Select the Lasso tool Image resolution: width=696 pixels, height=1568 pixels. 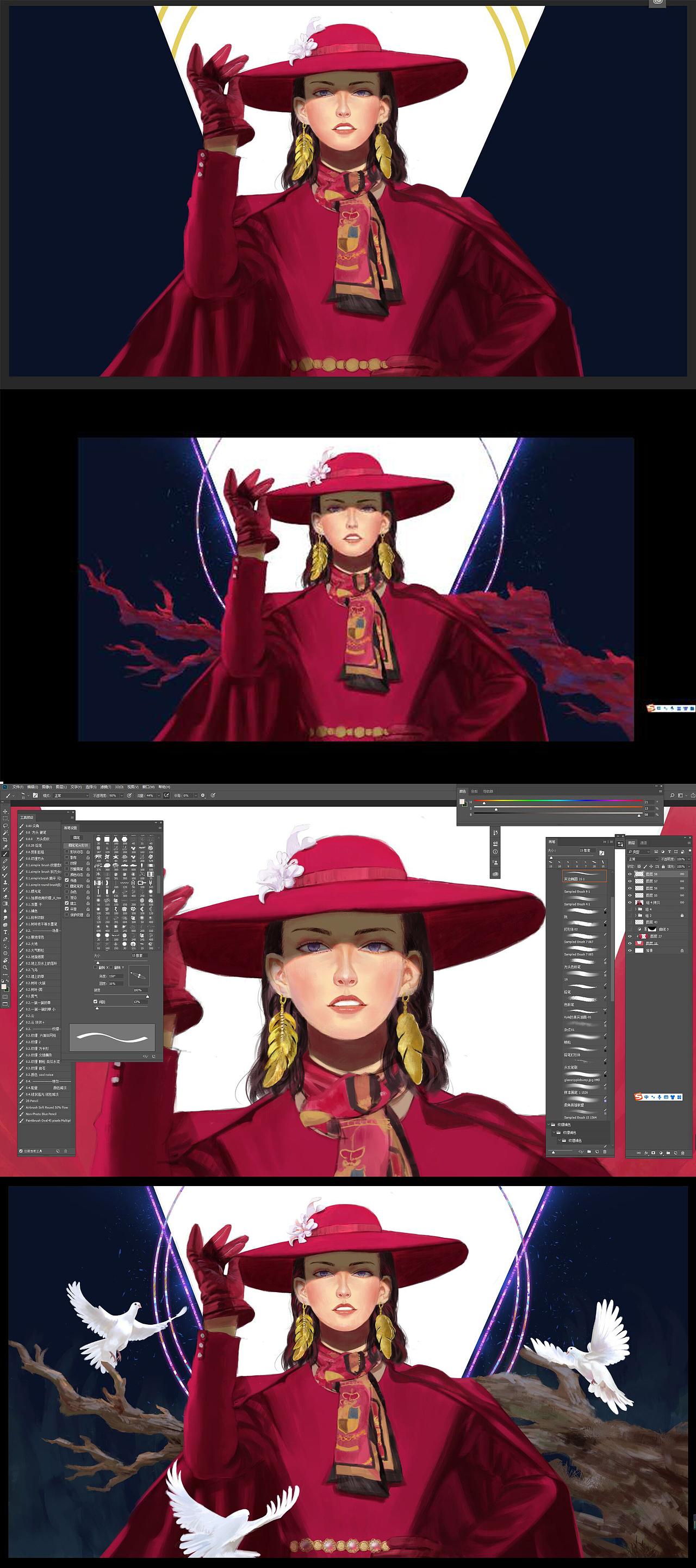(5, 826)
